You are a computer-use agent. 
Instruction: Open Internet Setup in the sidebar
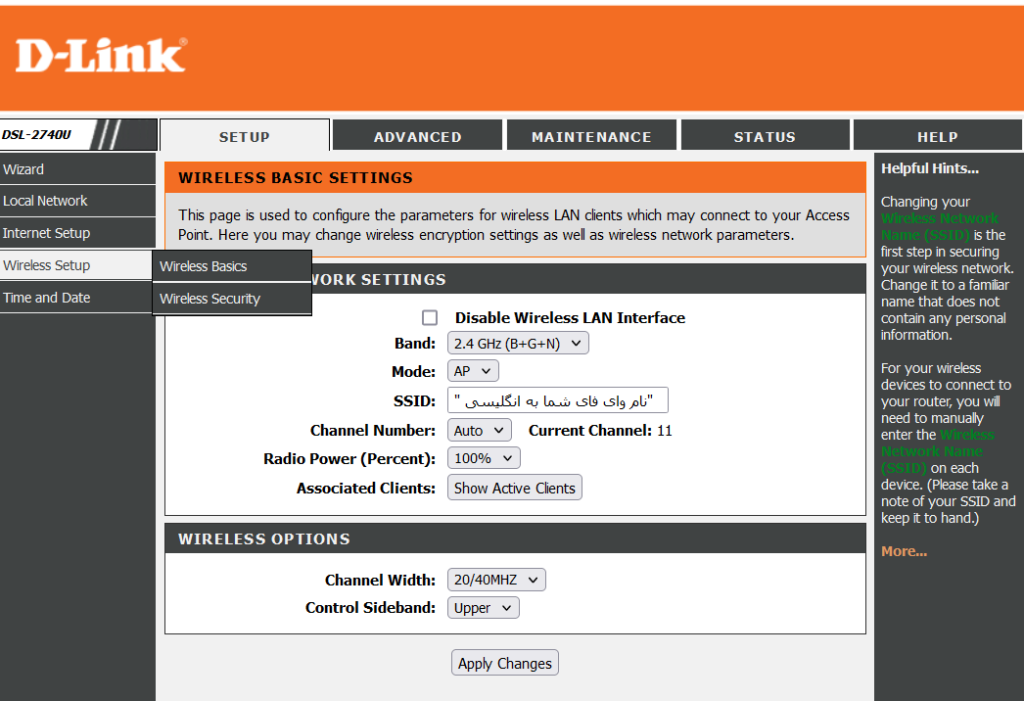tap(47, 233)
